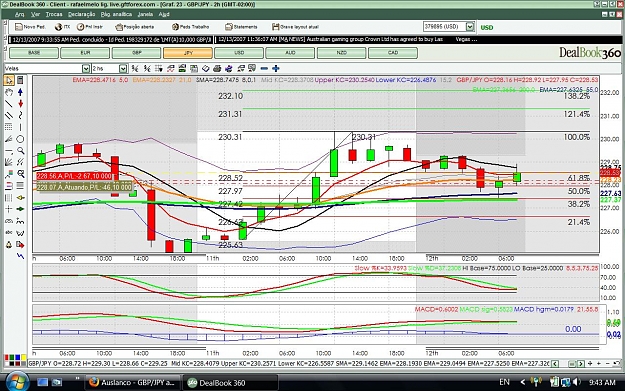Open the 2 hs timeframe dropdown
The height and width of the screenshot is (391, 625).
click(x=123, y=69)
